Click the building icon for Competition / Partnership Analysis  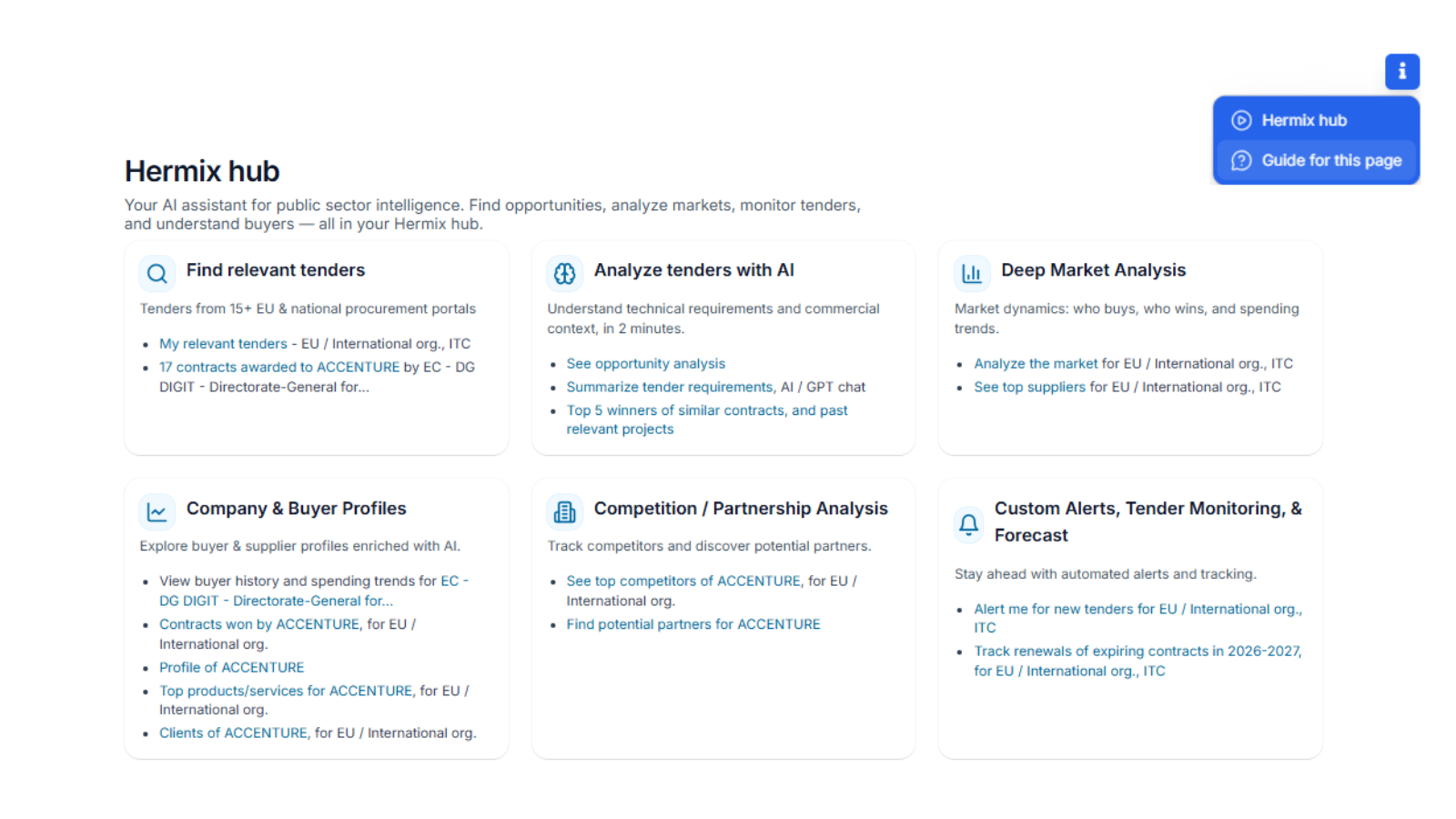click(564, 511)
